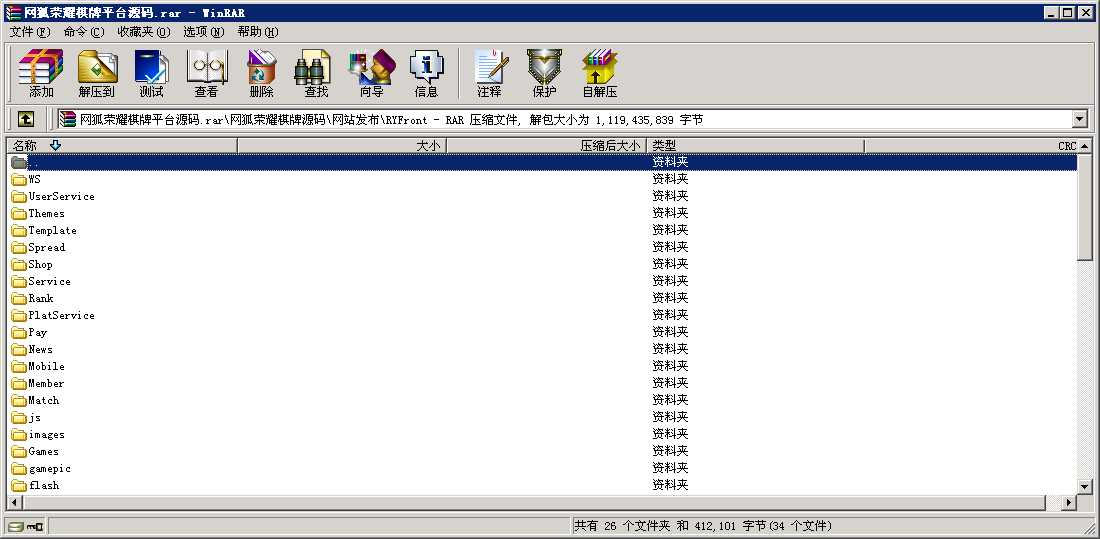Click the 注释 (Comment) toolbar icon

coord(489,74)
